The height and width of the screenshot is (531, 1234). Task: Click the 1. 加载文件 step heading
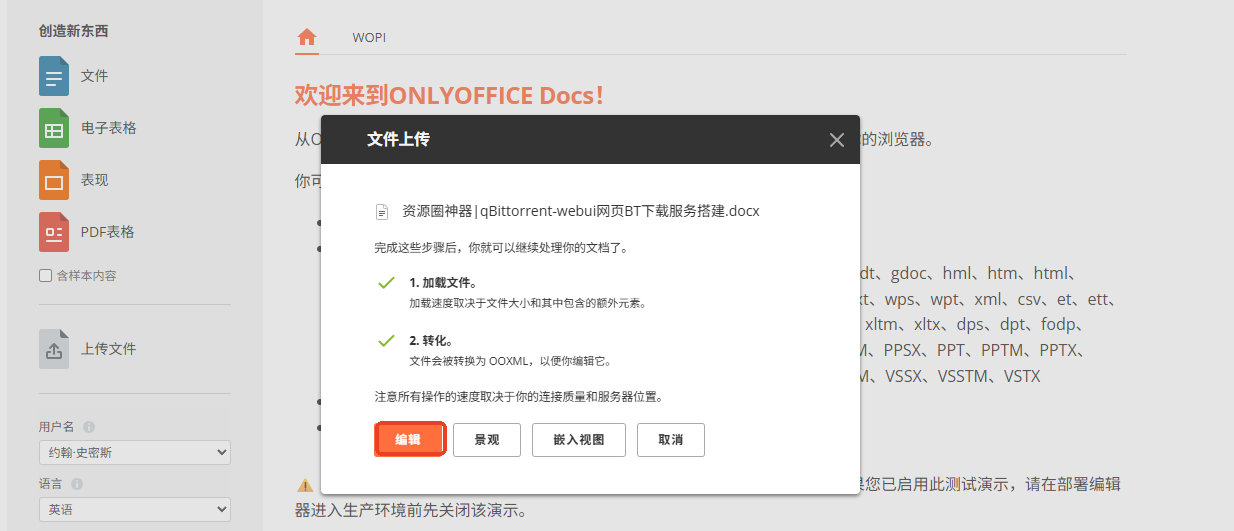[x=443, y=283]
